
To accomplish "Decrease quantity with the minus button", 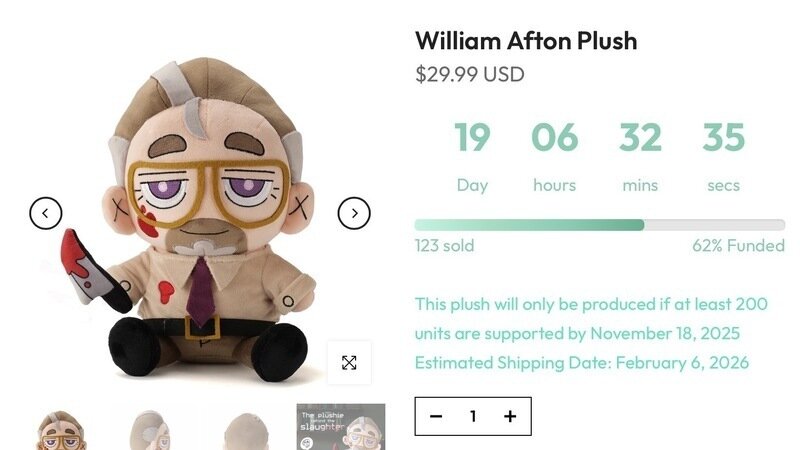I will [436, 417].
